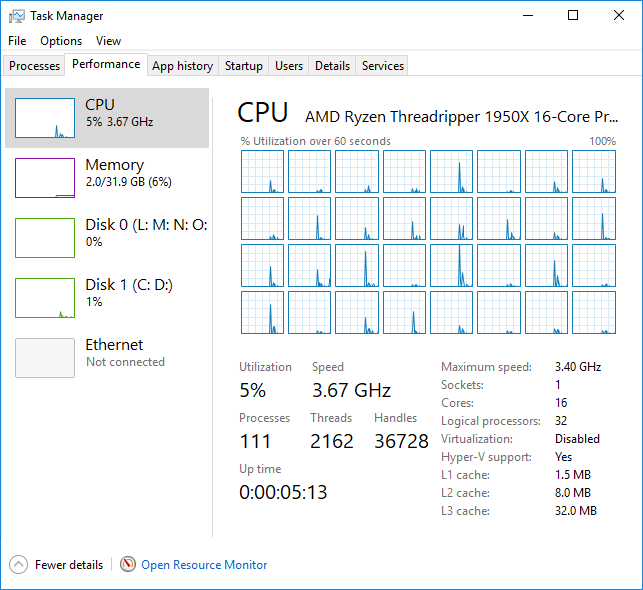Image resolution: width=643 pixels, height=590 pixels.
Task: Click the Cores value 16
Action: point(561,403)
